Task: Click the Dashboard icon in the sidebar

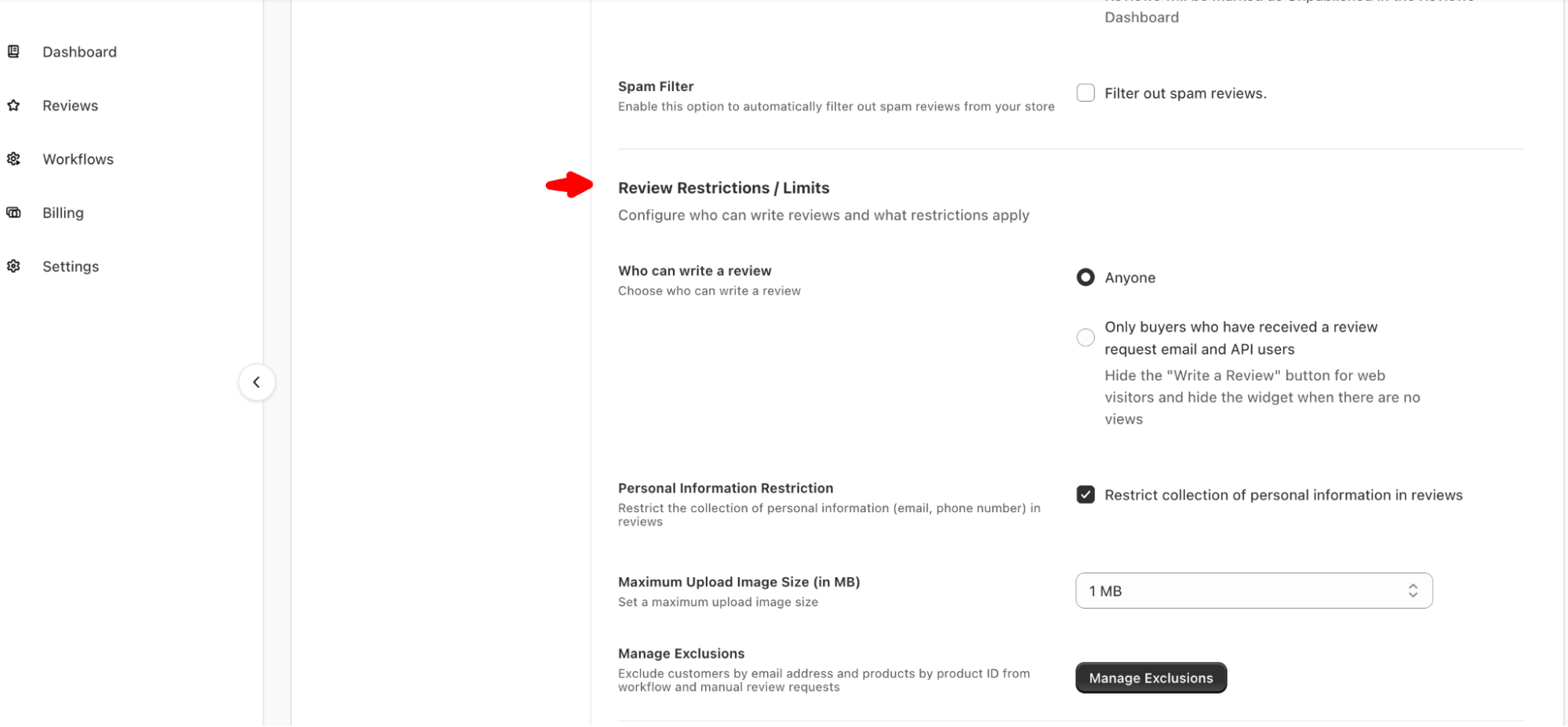Action: [x=13, y=51]
